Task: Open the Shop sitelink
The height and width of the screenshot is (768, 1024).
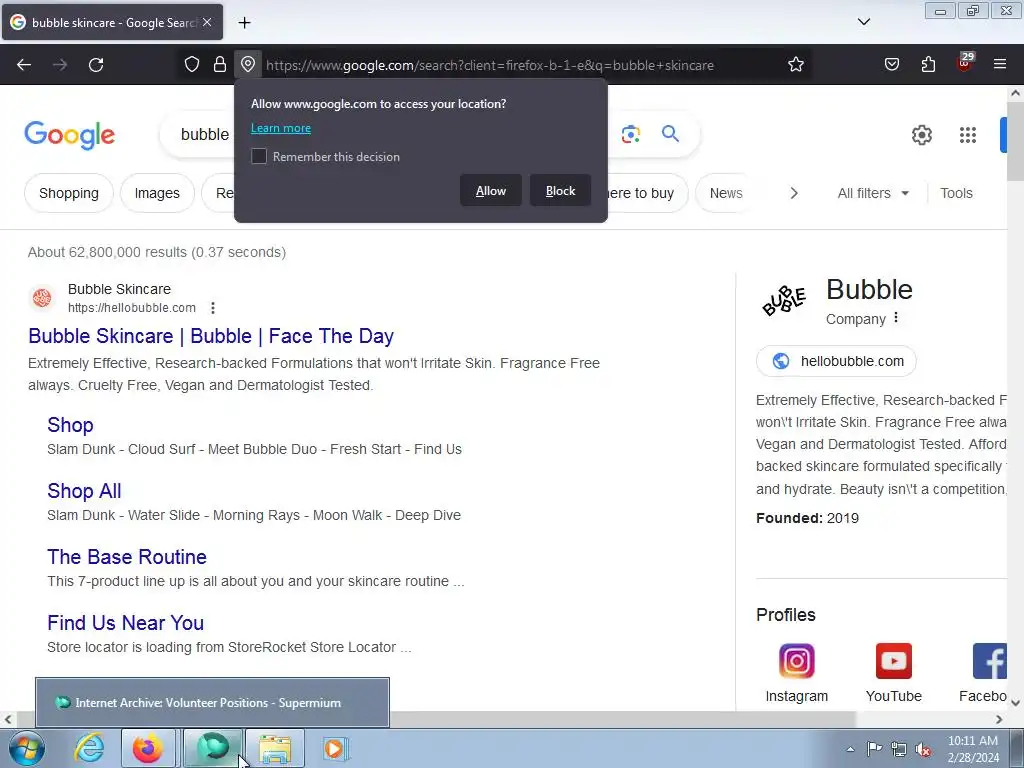Action: coord(70,424)
